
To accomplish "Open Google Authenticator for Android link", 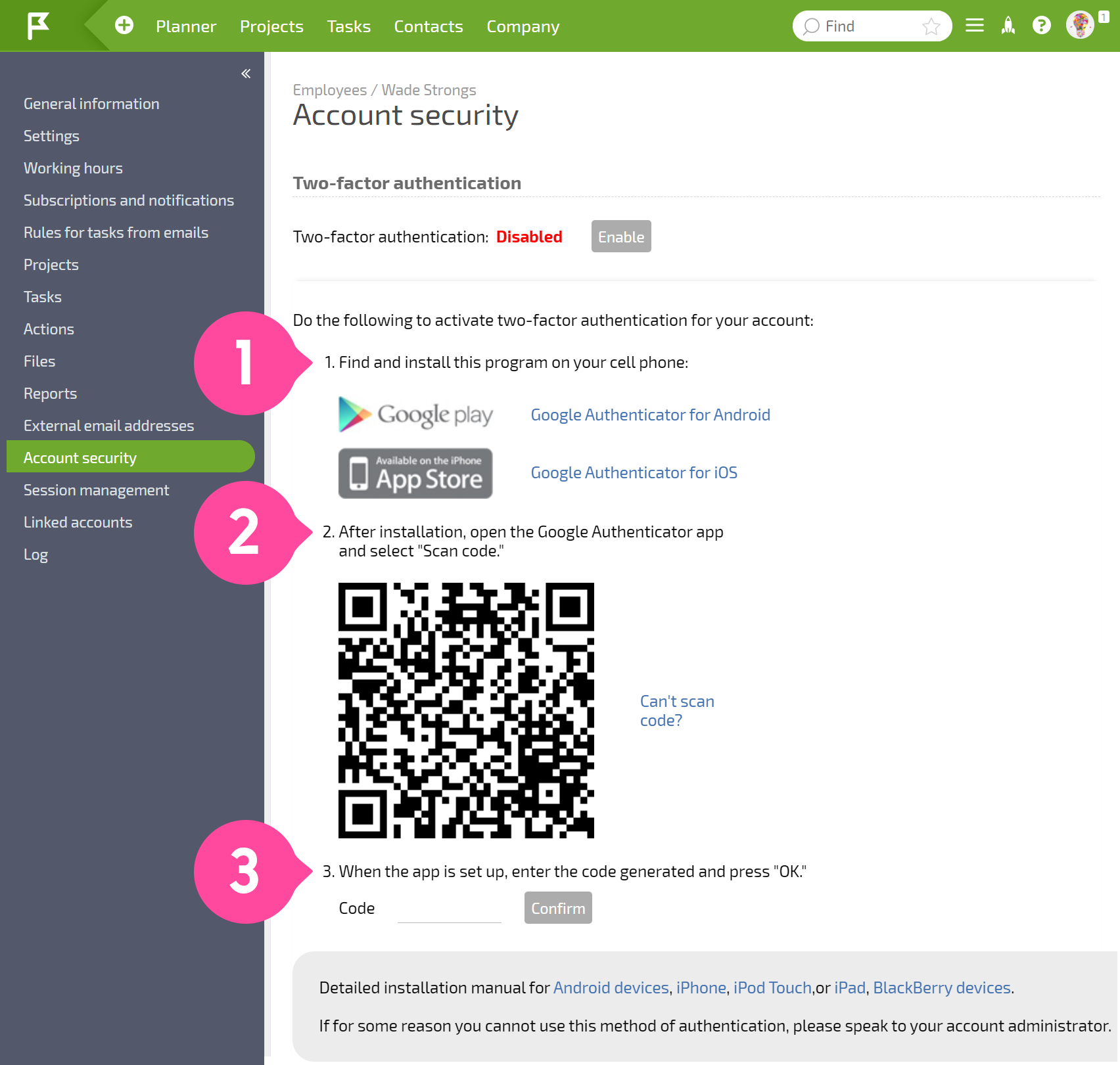I will pyautogui.click(x=651, y=415).
